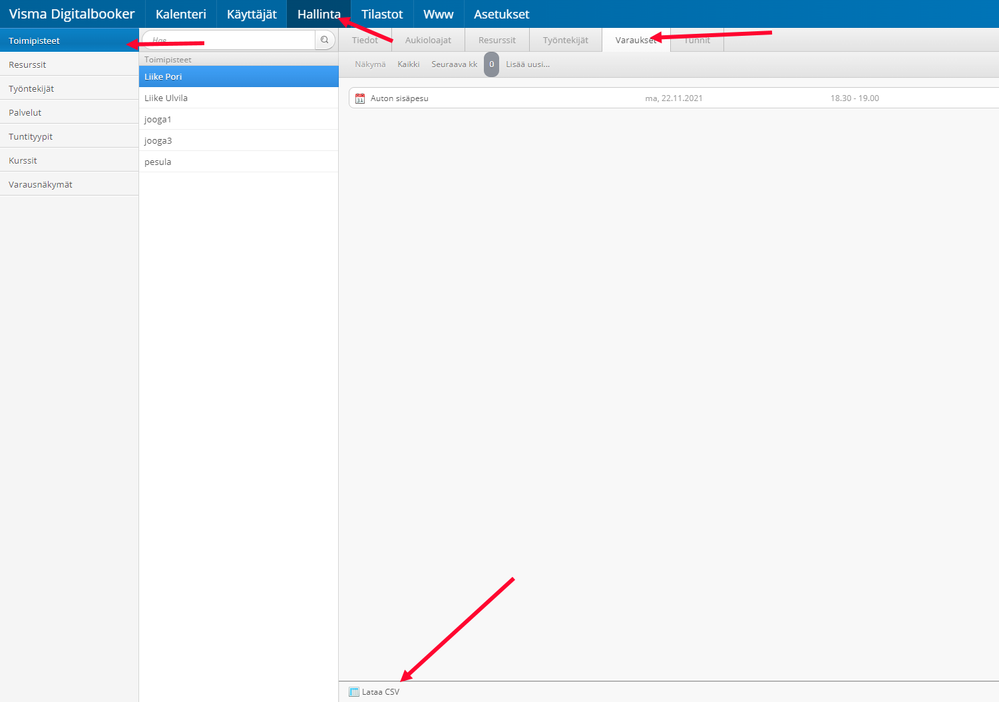Switch to the Työntekijät tab

[566, 39]
